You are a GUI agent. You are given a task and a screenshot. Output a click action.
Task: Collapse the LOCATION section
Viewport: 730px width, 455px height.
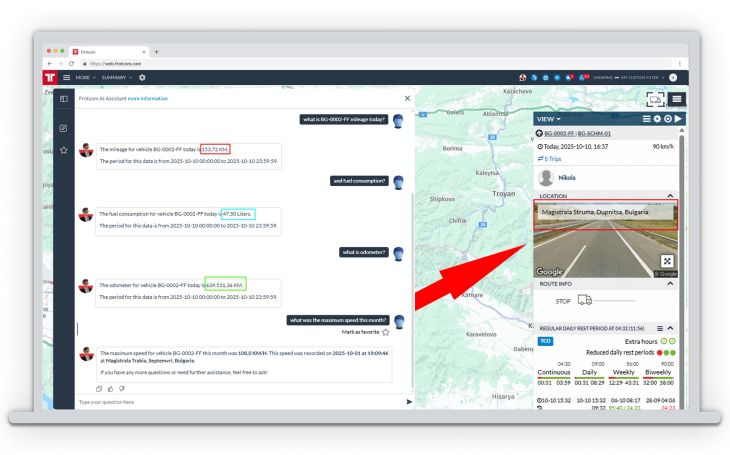tap(670, 196)
